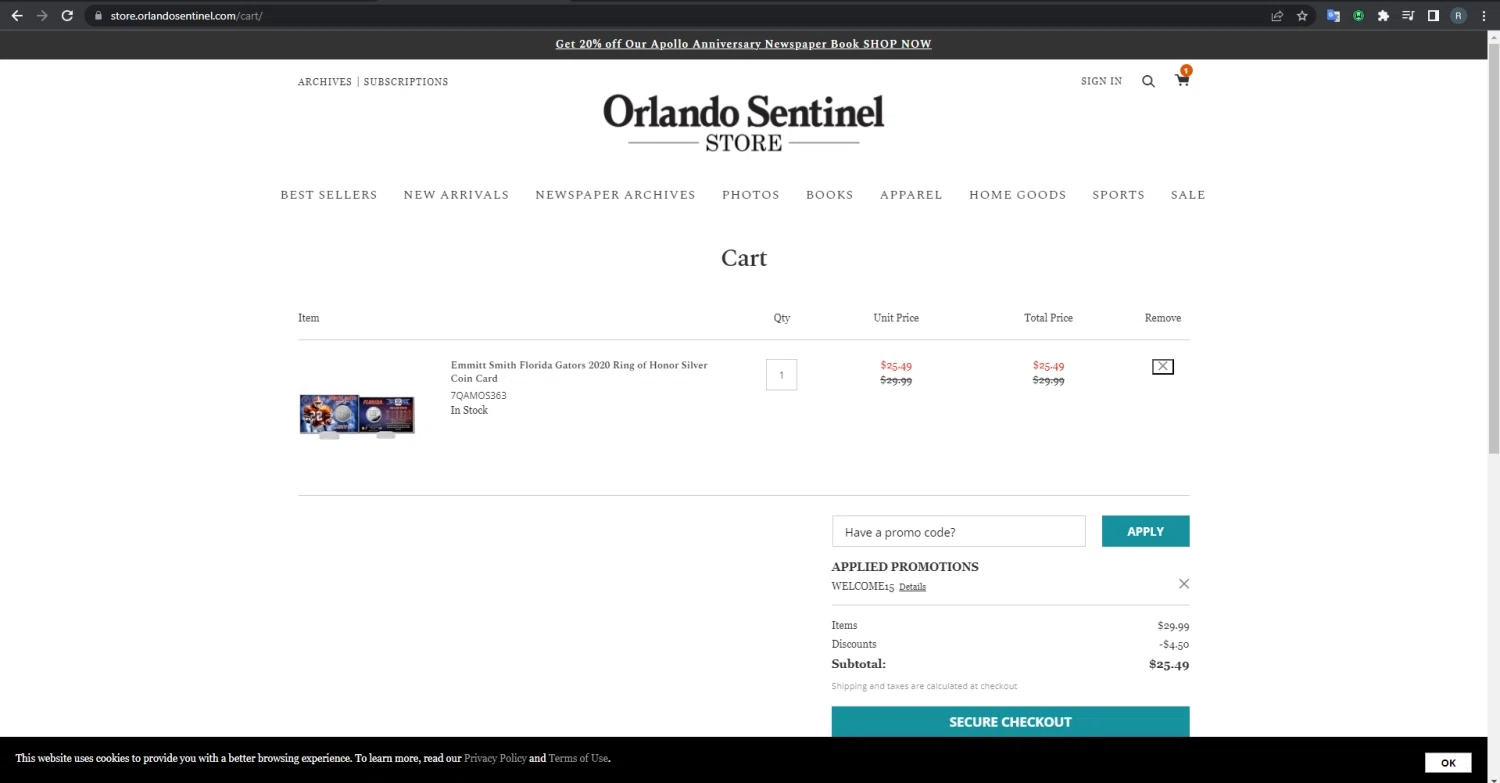This screenshot has height=783, width=1500.
Task: Click the browser address bar URL
Action: (x=186, y=16)
